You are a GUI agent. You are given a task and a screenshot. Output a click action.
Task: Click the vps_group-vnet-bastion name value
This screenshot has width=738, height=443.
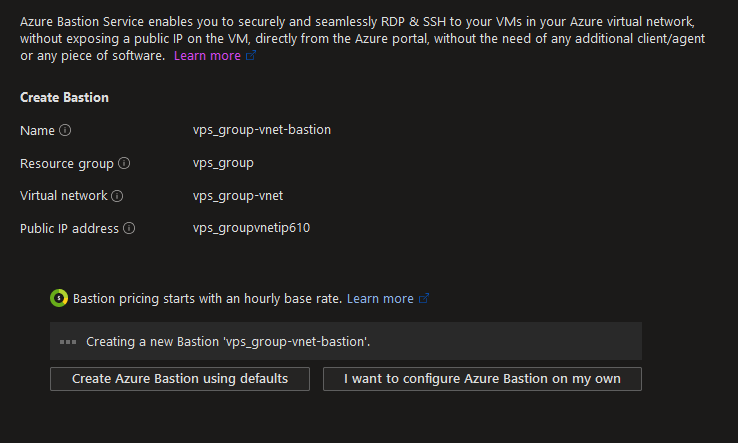point(262,130)
